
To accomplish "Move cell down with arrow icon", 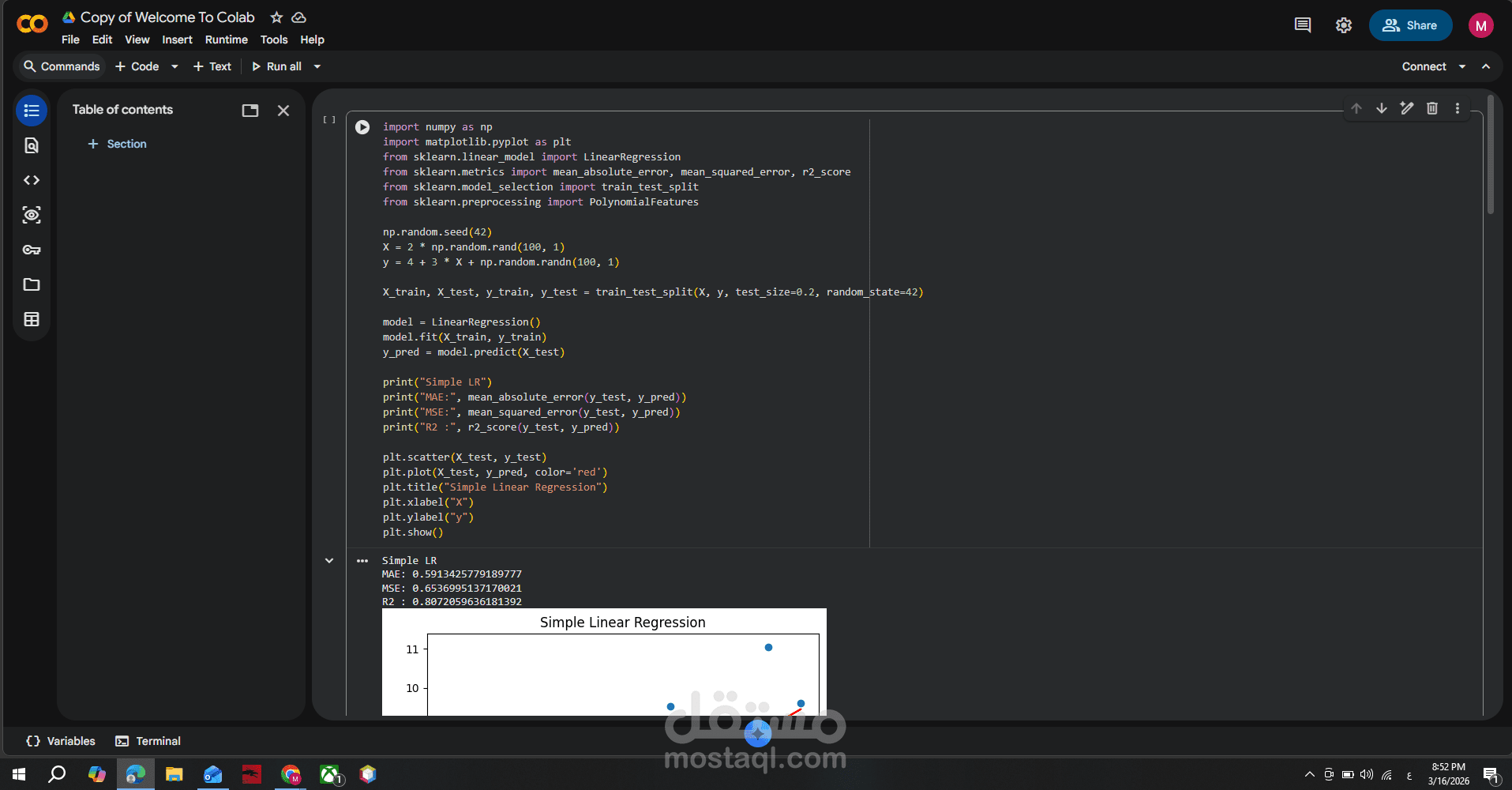I will point(1382,108).
